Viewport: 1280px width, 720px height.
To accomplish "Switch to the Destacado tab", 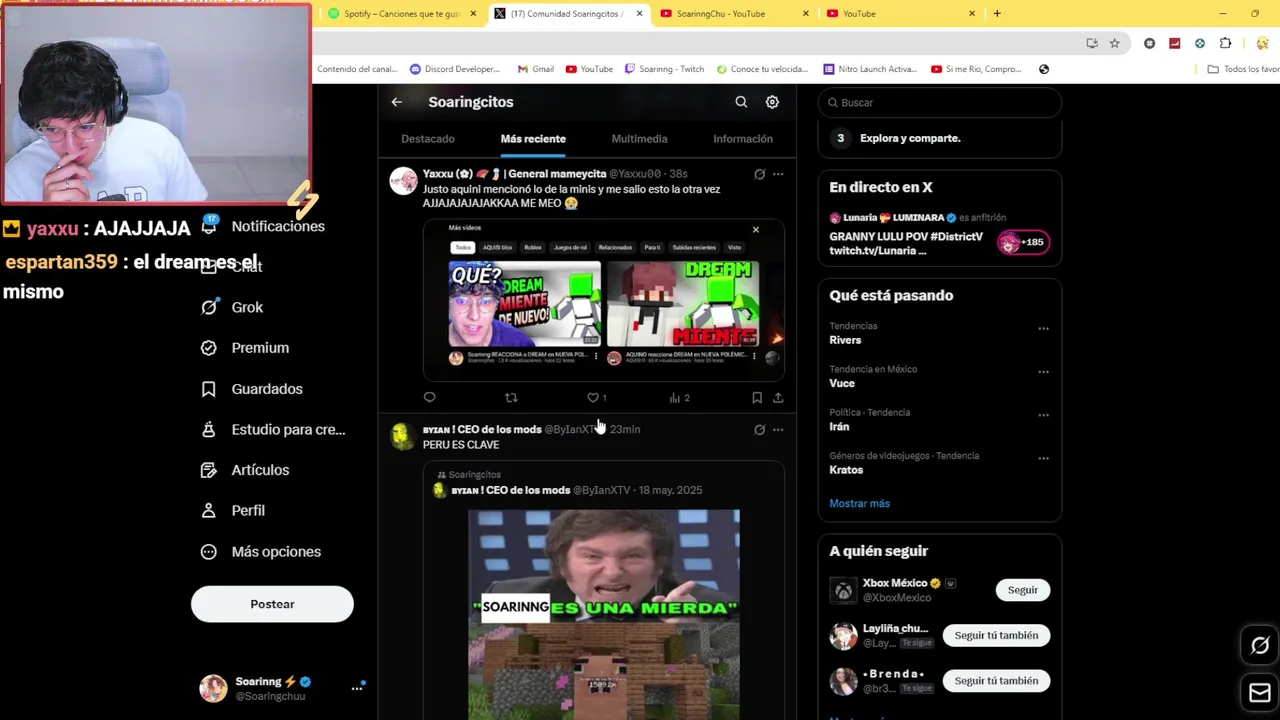I will point(428,139).
